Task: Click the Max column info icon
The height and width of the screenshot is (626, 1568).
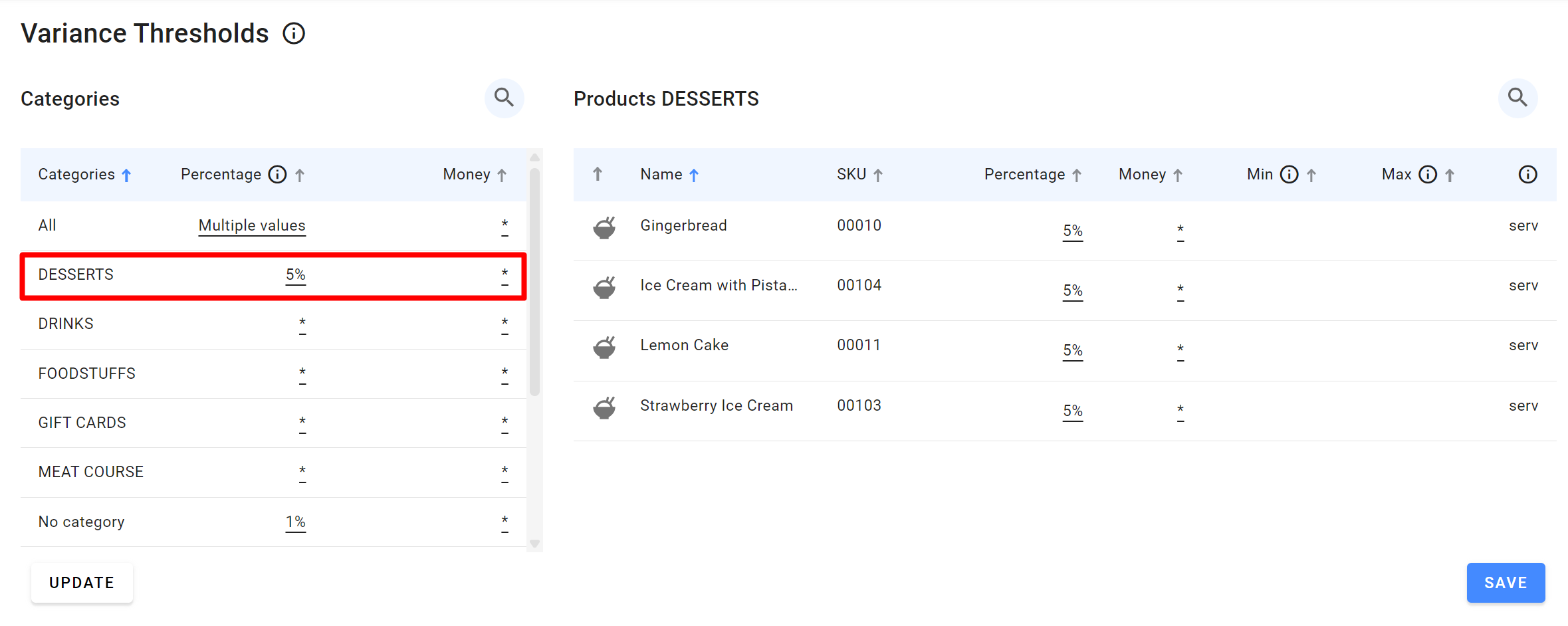Action: [x=1427, y=175]
